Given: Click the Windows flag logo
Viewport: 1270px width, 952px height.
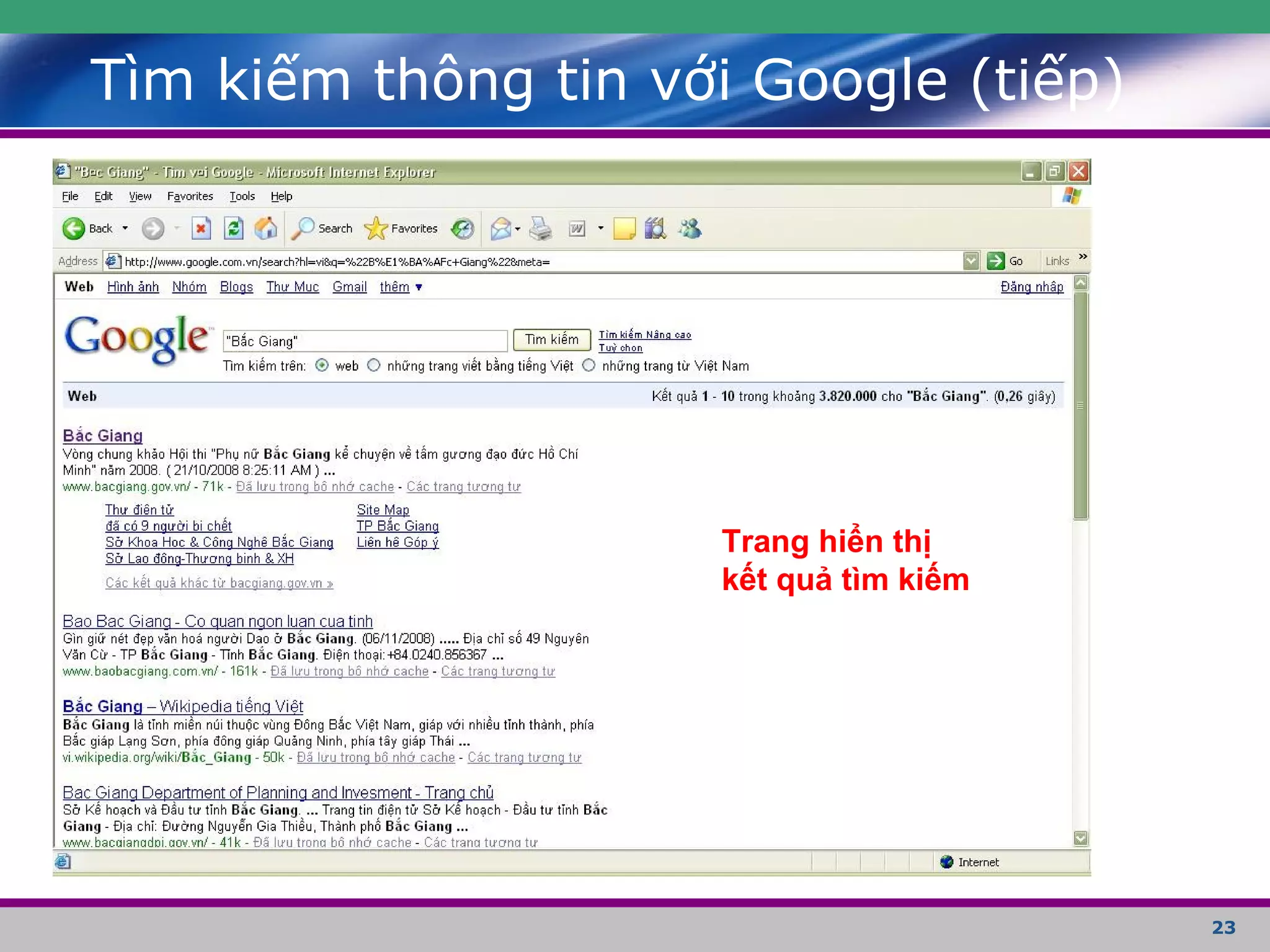Looking at the screenshot, I should 1072,196.
